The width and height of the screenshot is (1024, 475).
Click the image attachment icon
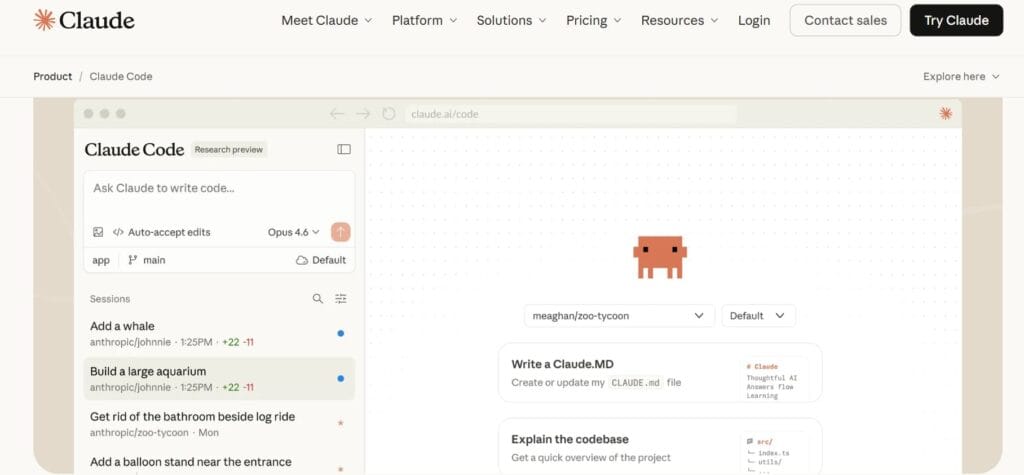(98, 232)
